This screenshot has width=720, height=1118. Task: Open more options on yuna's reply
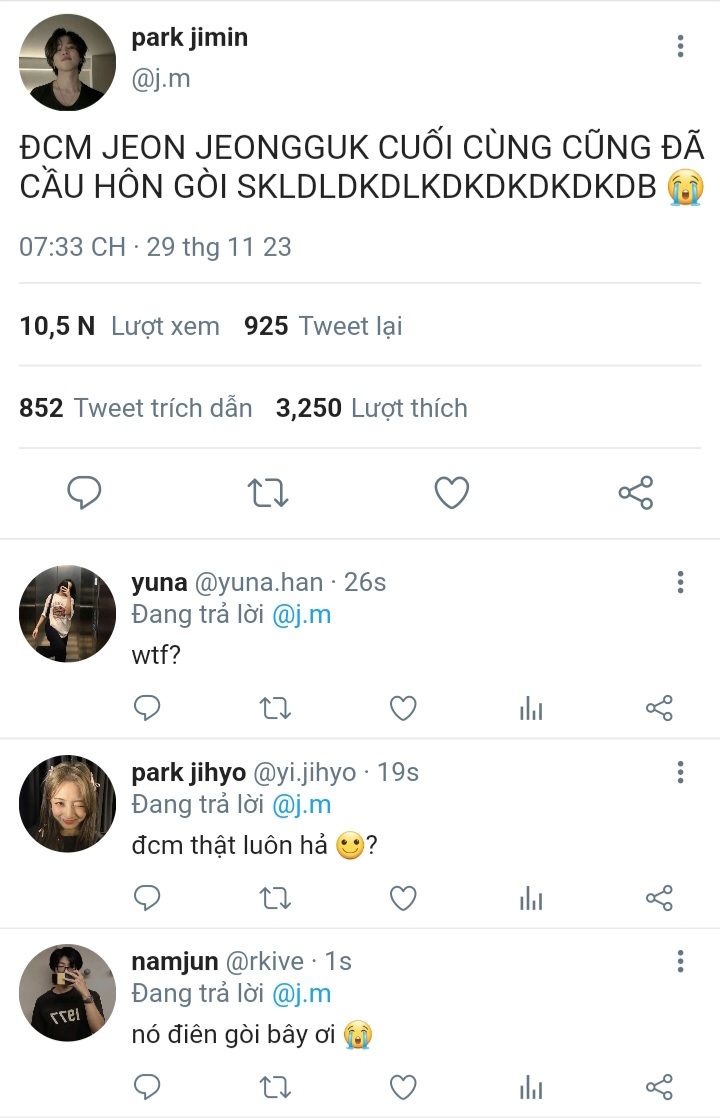point(680,583)
